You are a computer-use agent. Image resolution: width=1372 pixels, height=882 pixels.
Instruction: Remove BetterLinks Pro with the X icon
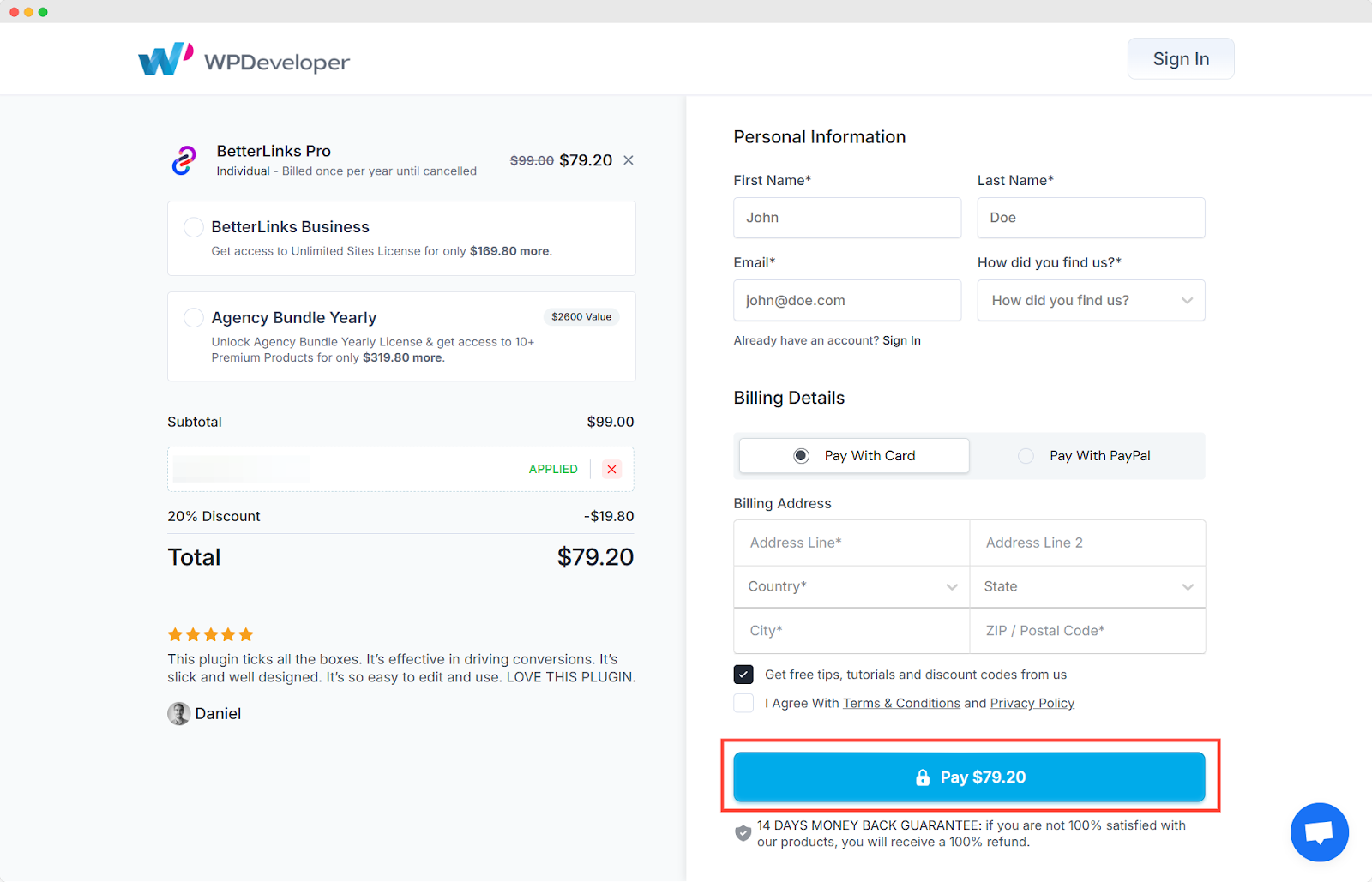629,159
